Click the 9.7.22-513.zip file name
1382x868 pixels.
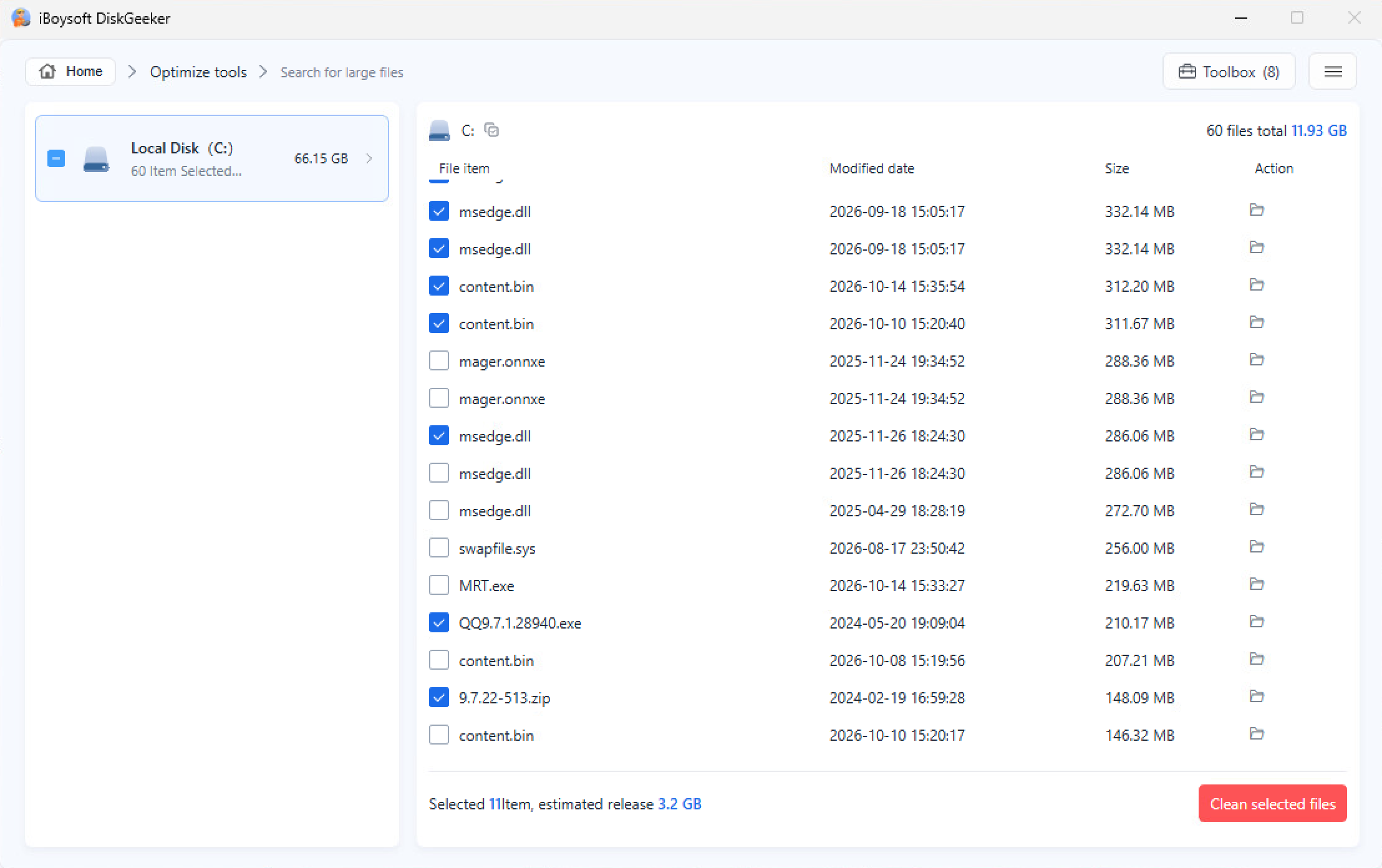click(x=505, y=698)
